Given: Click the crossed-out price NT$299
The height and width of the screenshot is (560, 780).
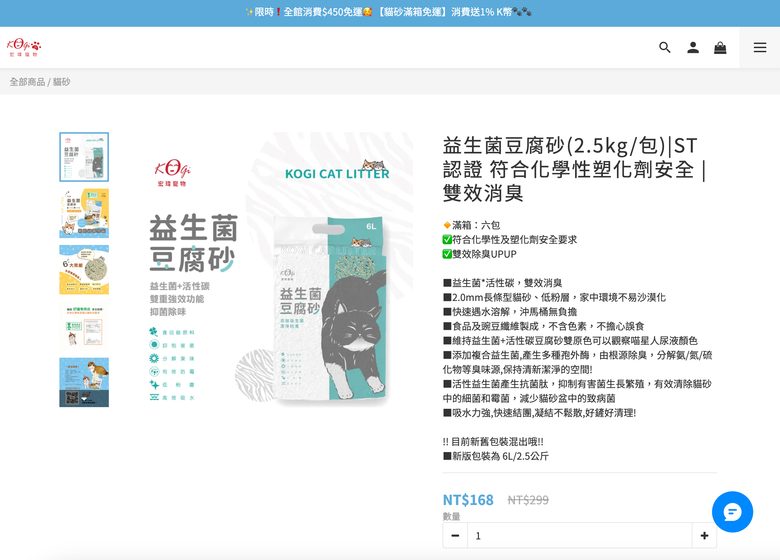Looking at the screenshot, I should (x=528, y=500).
